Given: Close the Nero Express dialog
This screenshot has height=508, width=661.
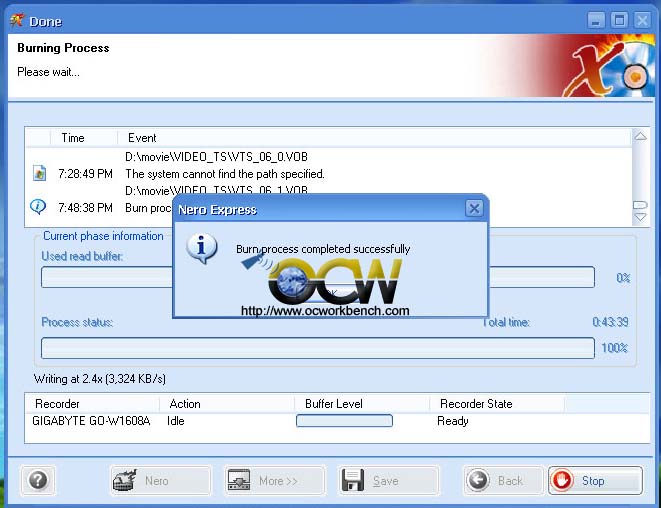Looking at the screenshot, I should pos(474,208).
